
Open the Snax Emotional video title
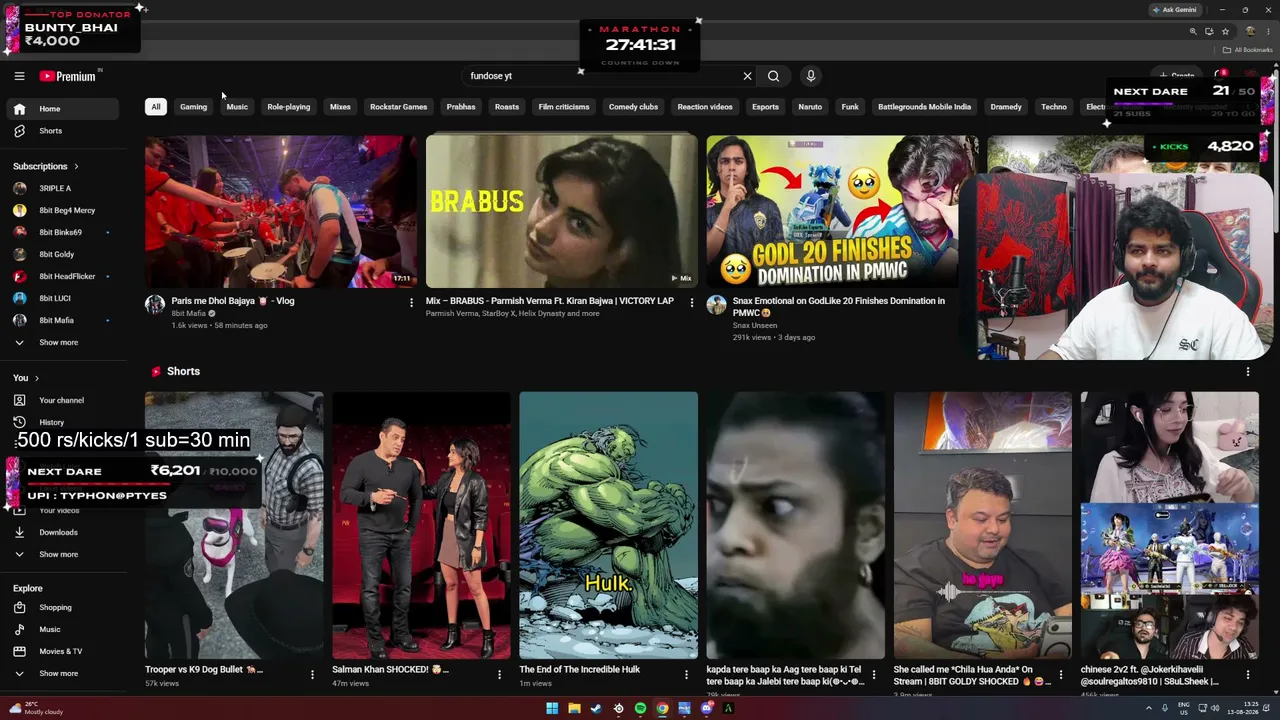pos(838,306)
